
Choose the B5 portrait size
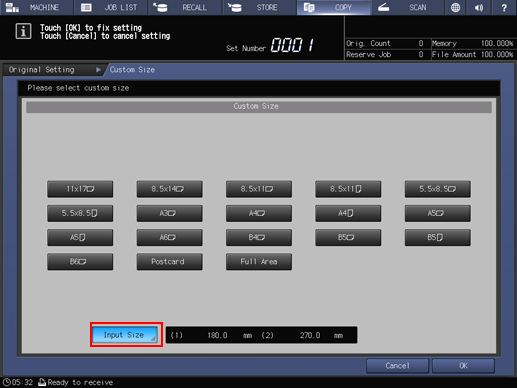click(438, 237)
